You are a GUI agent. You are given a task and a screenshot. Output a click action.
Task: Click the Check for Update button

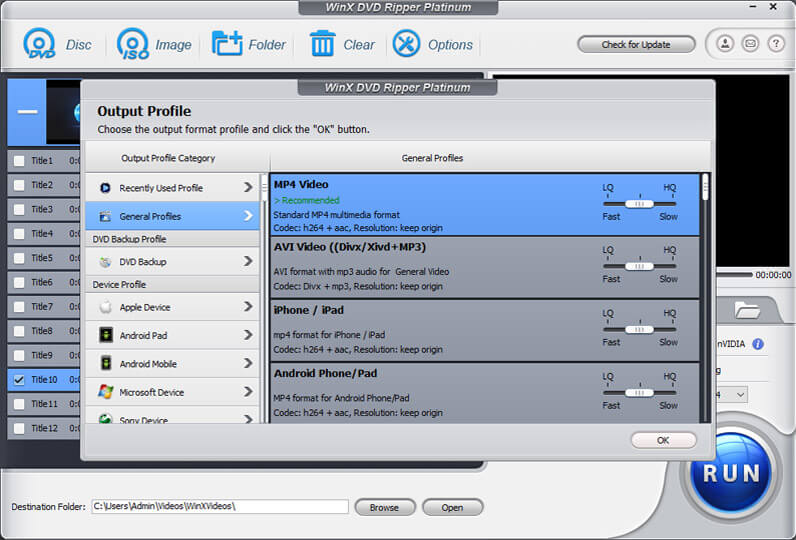coord(636,45)
